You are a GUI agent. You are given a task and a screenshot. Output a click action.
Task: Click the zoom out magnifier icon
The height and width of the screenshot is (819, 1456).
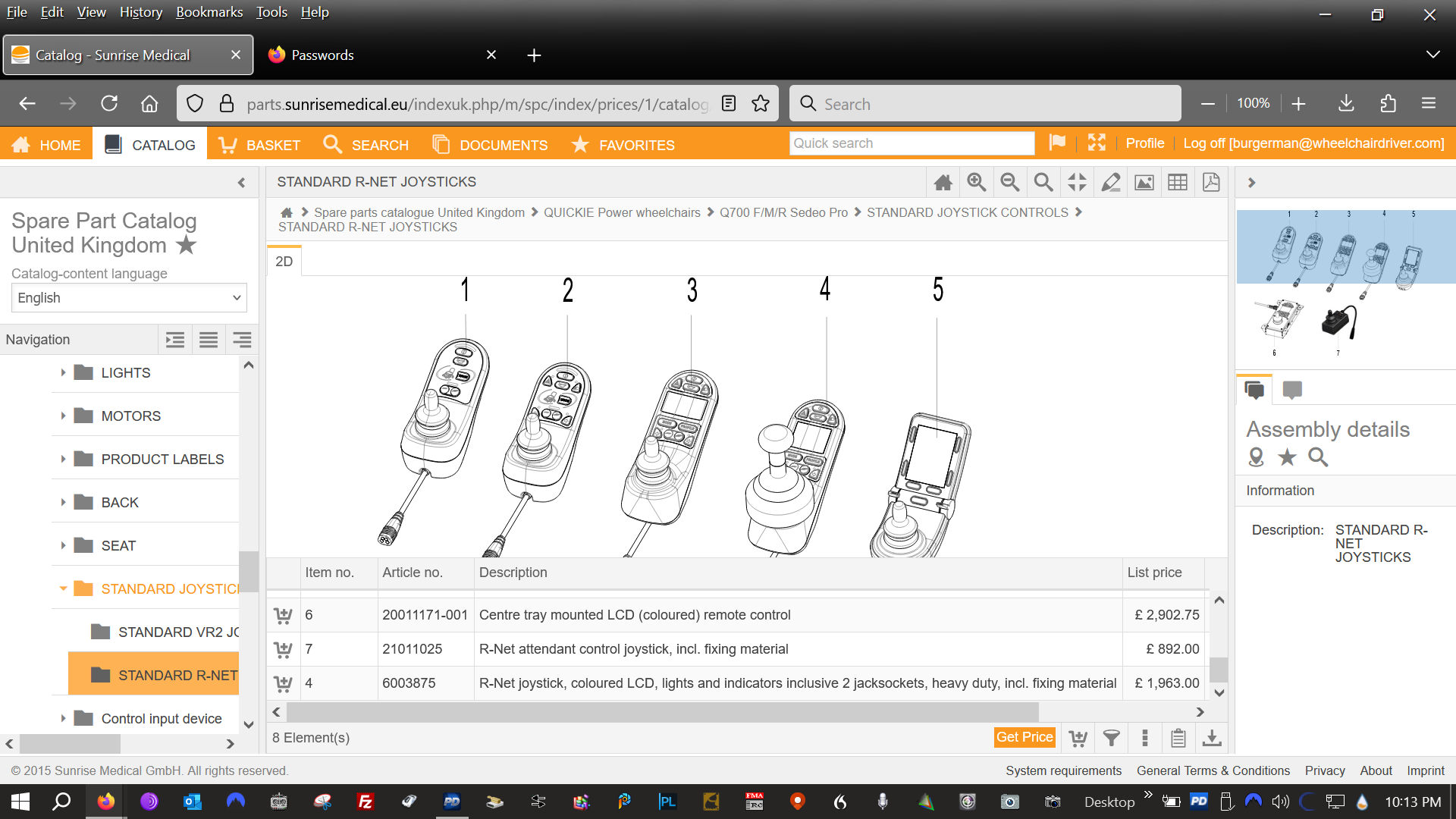tap(1009, 182)
